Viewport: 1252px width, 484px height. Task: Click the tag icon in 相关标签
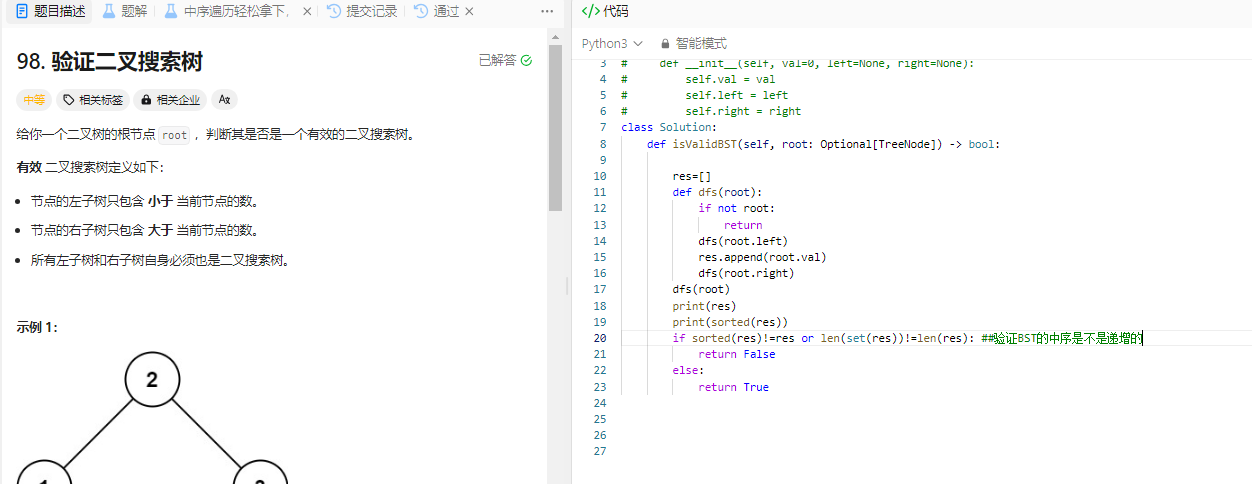[x=69, y=100]
